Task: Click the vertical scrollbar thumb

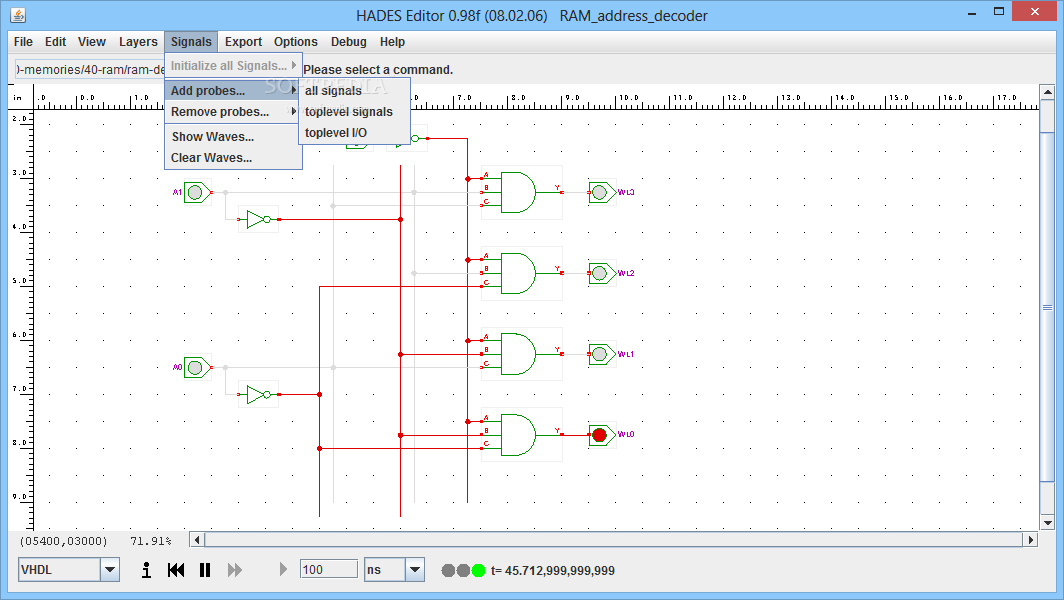Action: pos(1047,307)
